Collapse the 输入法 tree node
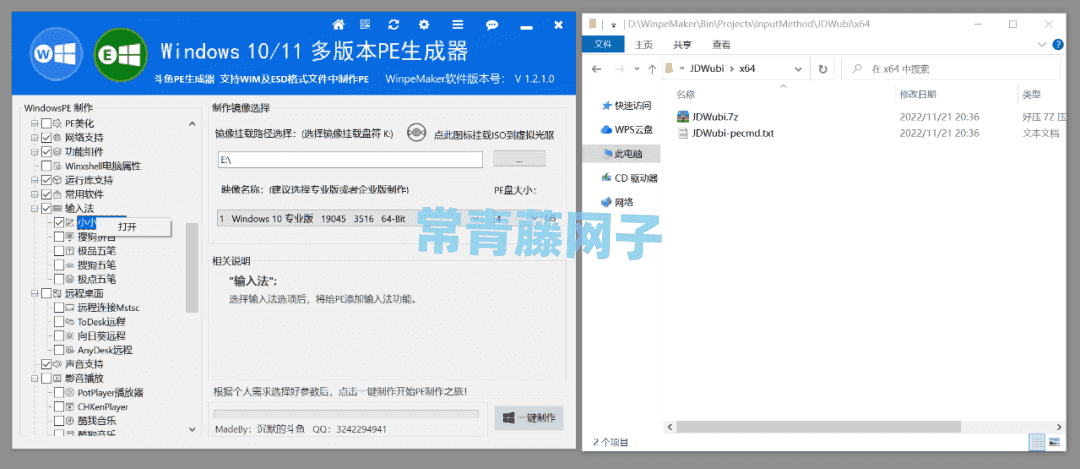Image resolution: width=1080 pixels, height=469 pixels. pyautogui.click(x=34, y=209)
